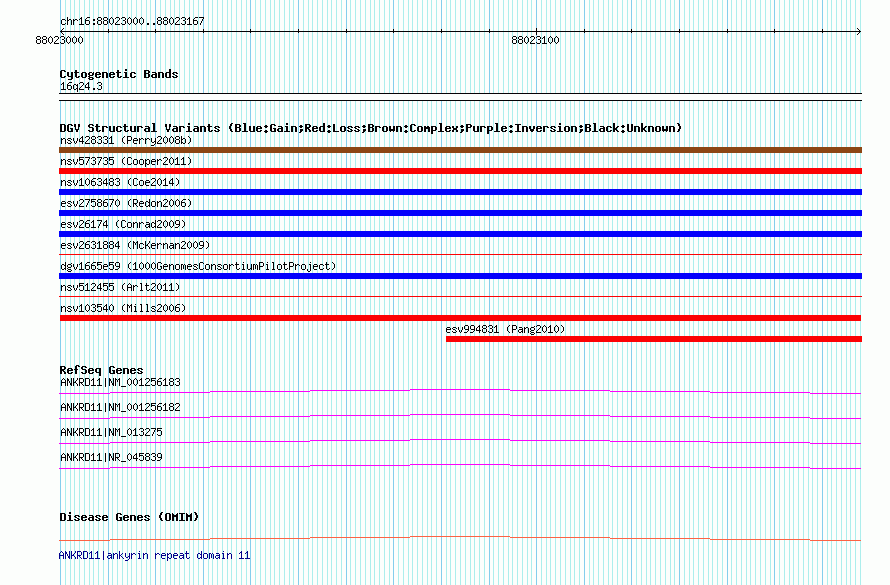Viewport: 890px width, 585px height.
Task: Select the blue nsv1063483 gain bar
Action: click(460, 192)
